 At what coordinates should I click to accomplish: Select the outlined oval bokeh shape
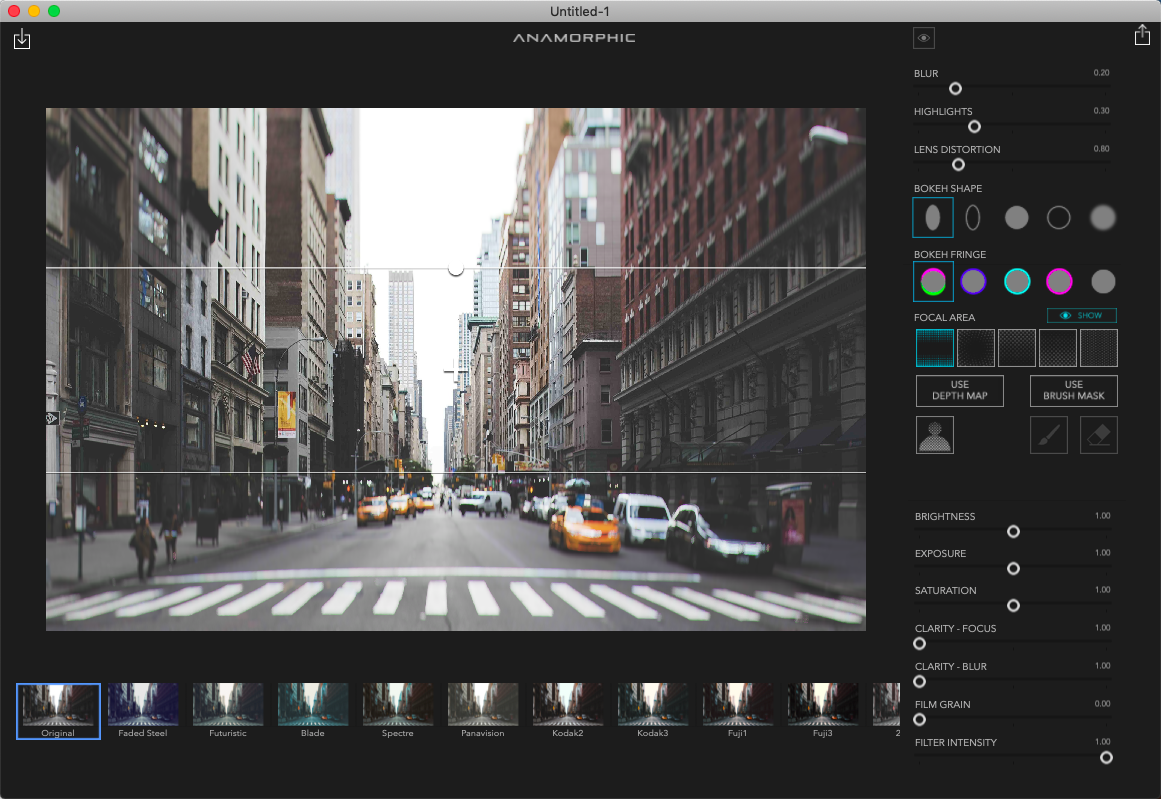click(x=973, y=217)
